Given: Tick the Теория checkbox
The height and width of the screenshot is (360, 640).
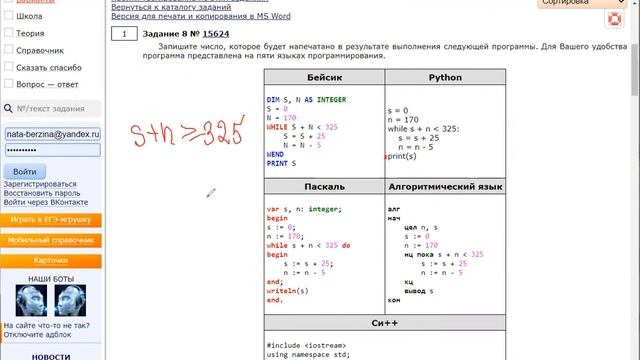Looking at the screenshot, I should 9,33.
